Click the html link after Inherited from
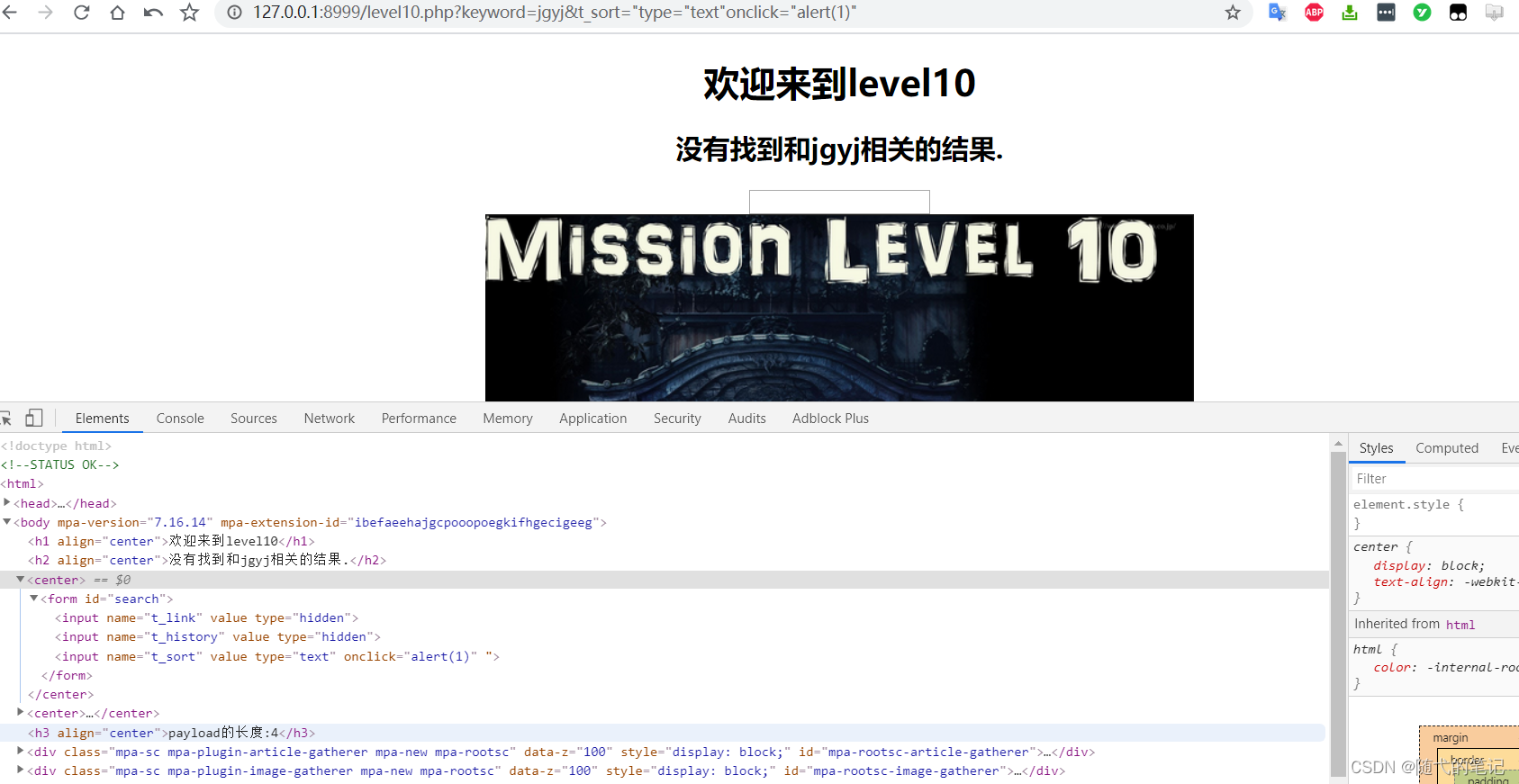The image size is (1519, 784). point(1460,625)
